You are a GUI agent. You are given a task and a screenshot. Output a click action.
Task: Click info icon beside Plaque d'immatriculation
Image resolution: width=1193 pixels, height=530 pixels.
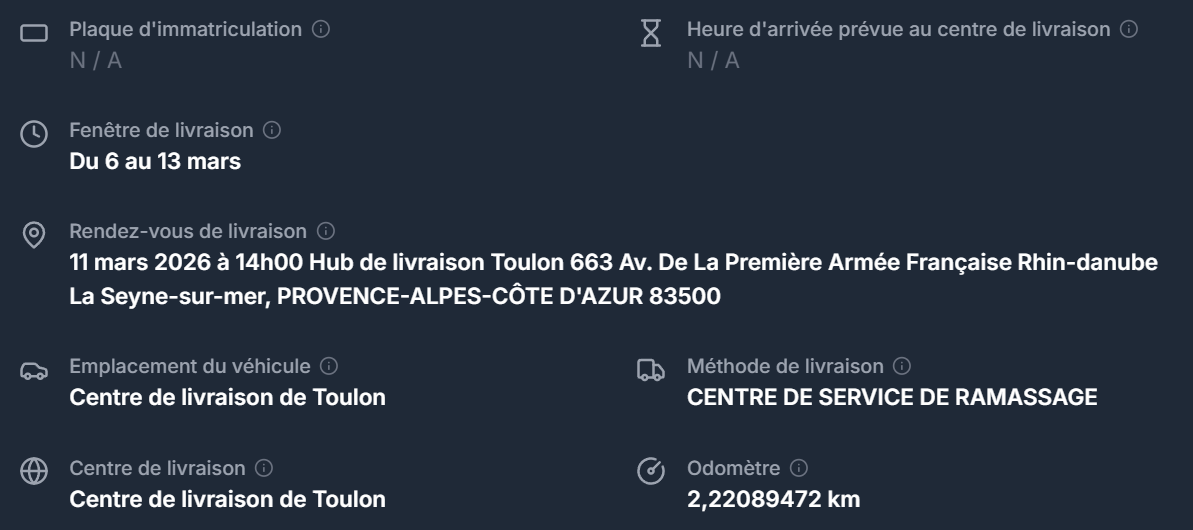coord(321,30)
